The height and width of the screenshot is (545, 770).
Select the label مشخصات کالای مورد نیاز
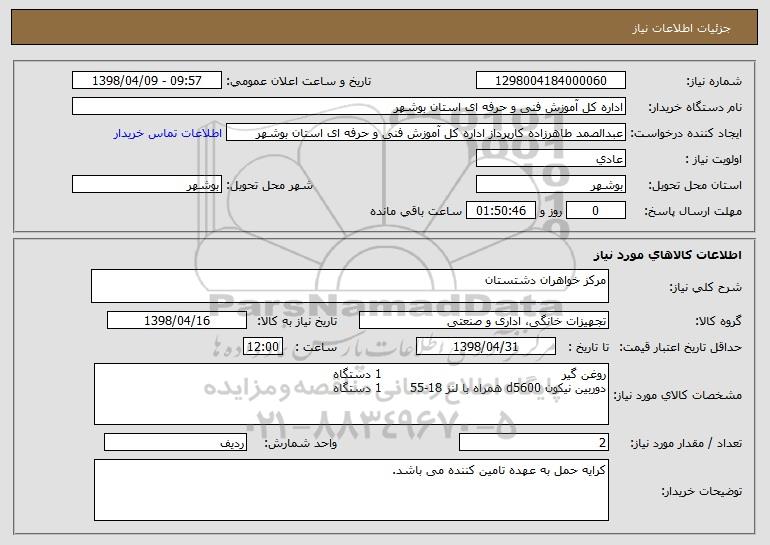click(678, 395)
